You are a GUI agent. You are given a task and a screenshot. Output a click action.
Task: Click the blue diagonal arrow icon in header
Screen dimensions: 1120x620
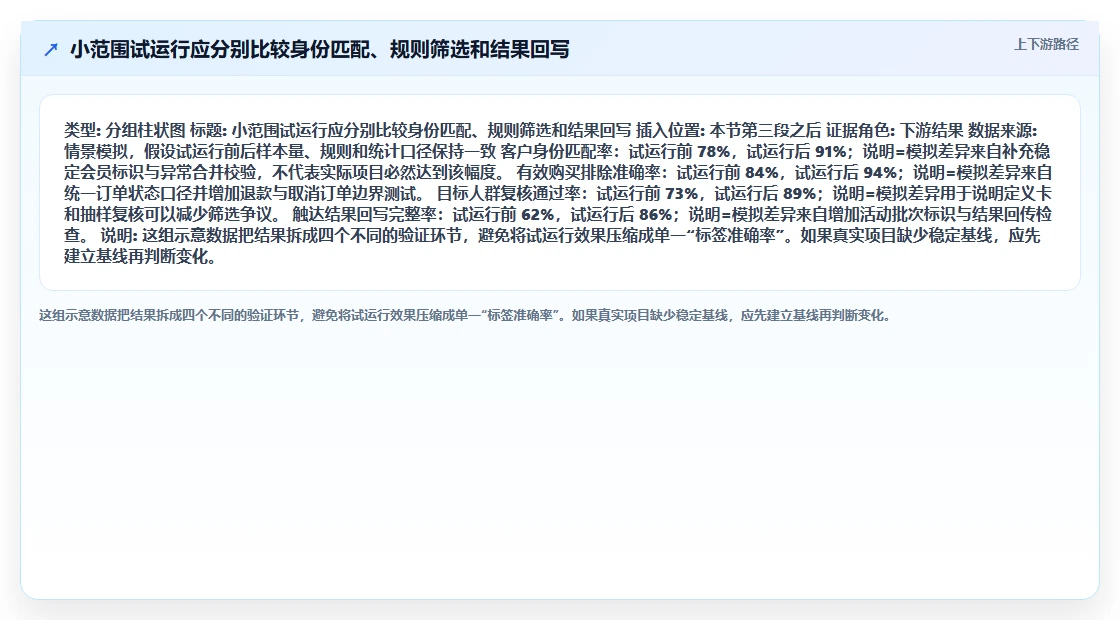click(x=51, y=50)
